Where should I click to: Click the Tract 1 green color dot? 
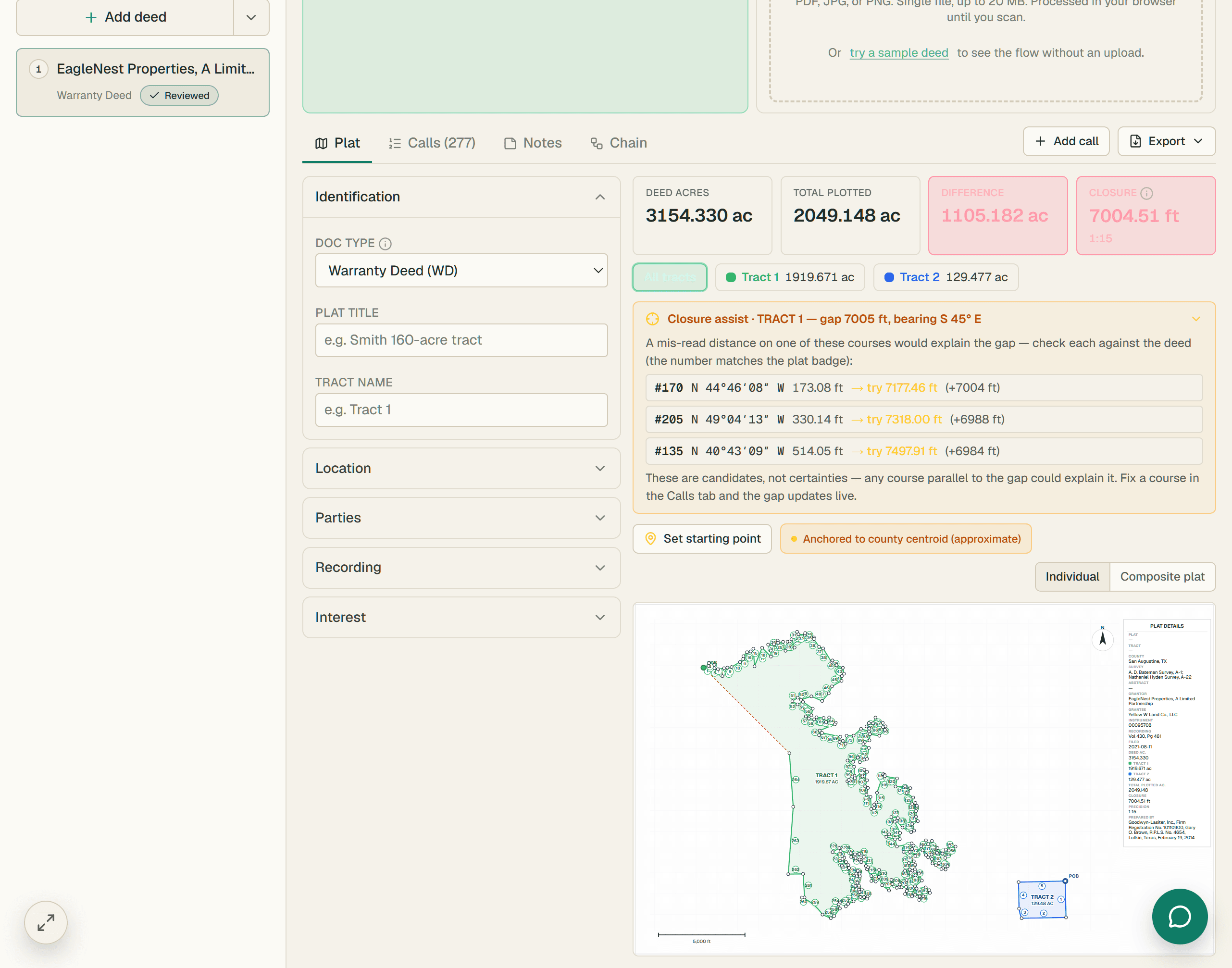(731, 278)
